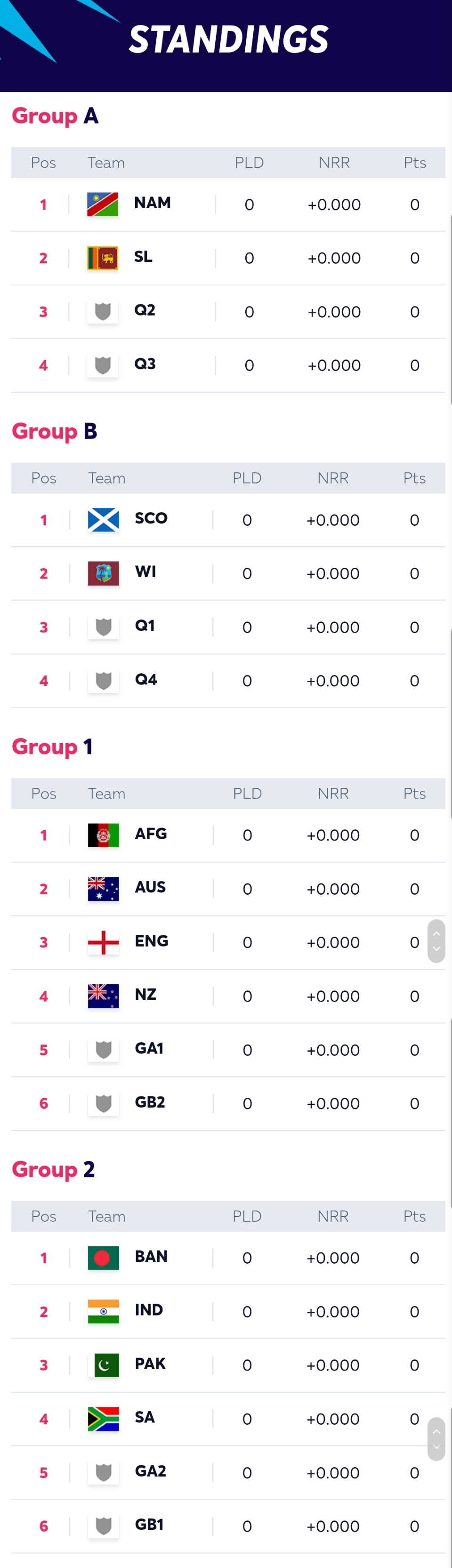452x1568 pixels.
Task: Click the South Africa flag icon
Action: click(104, 1419)
